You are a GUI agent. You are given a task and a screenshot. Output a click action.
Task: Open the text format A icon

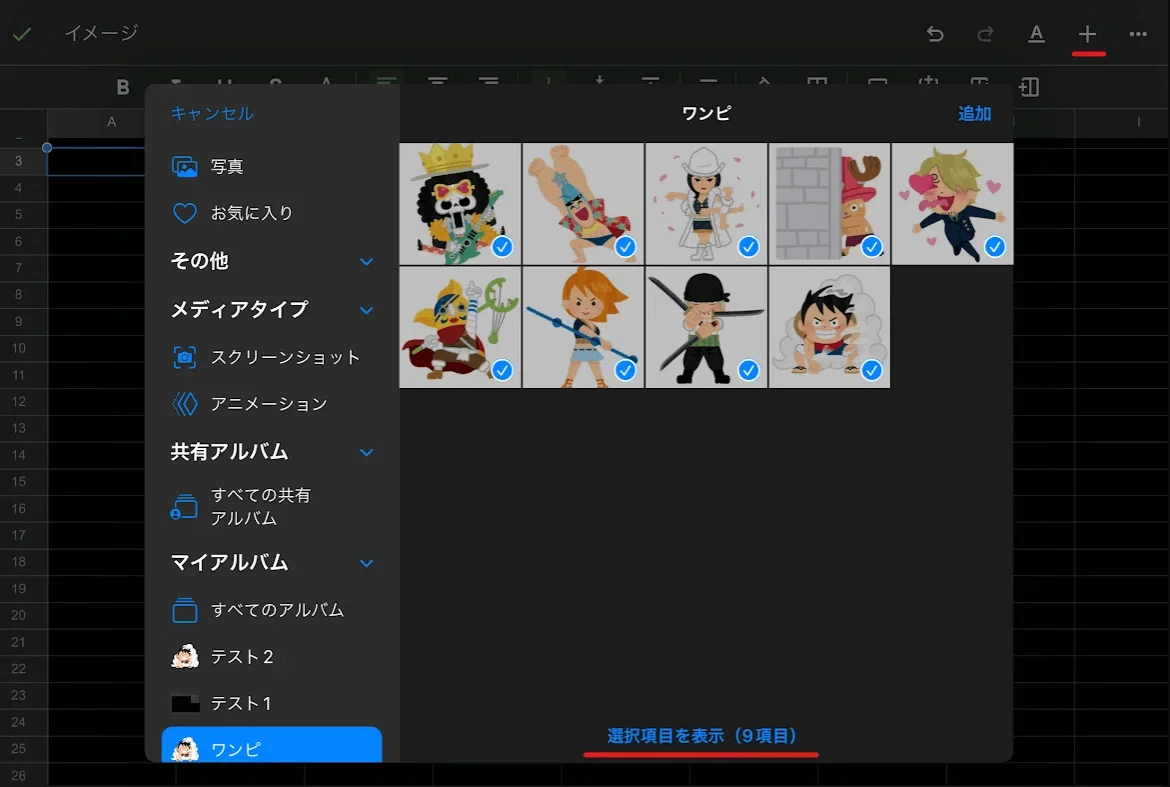[1036, 34]
